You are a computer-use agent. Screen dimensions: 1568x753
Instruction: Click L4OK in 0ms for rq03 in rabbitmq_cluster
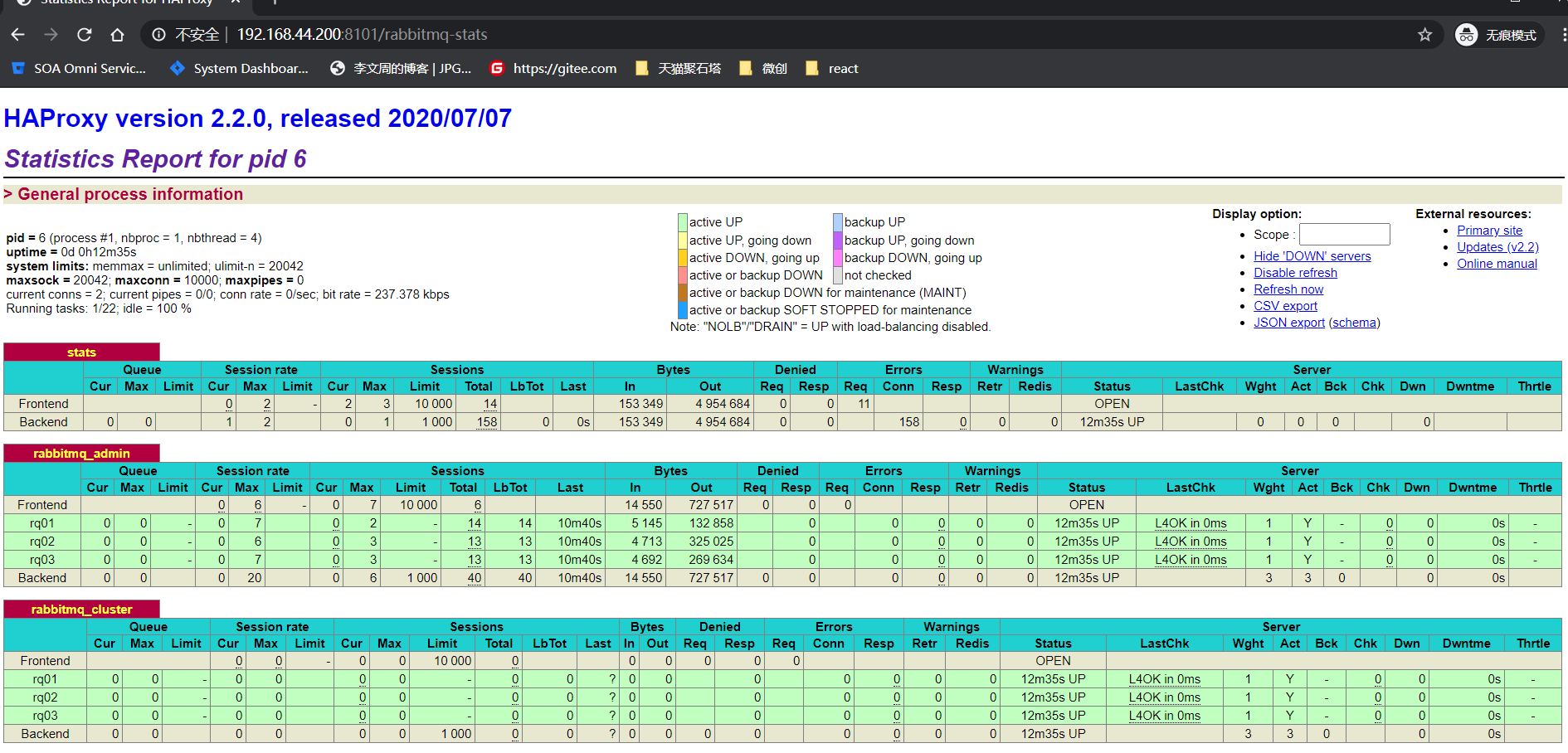(x=1164, y=716)
